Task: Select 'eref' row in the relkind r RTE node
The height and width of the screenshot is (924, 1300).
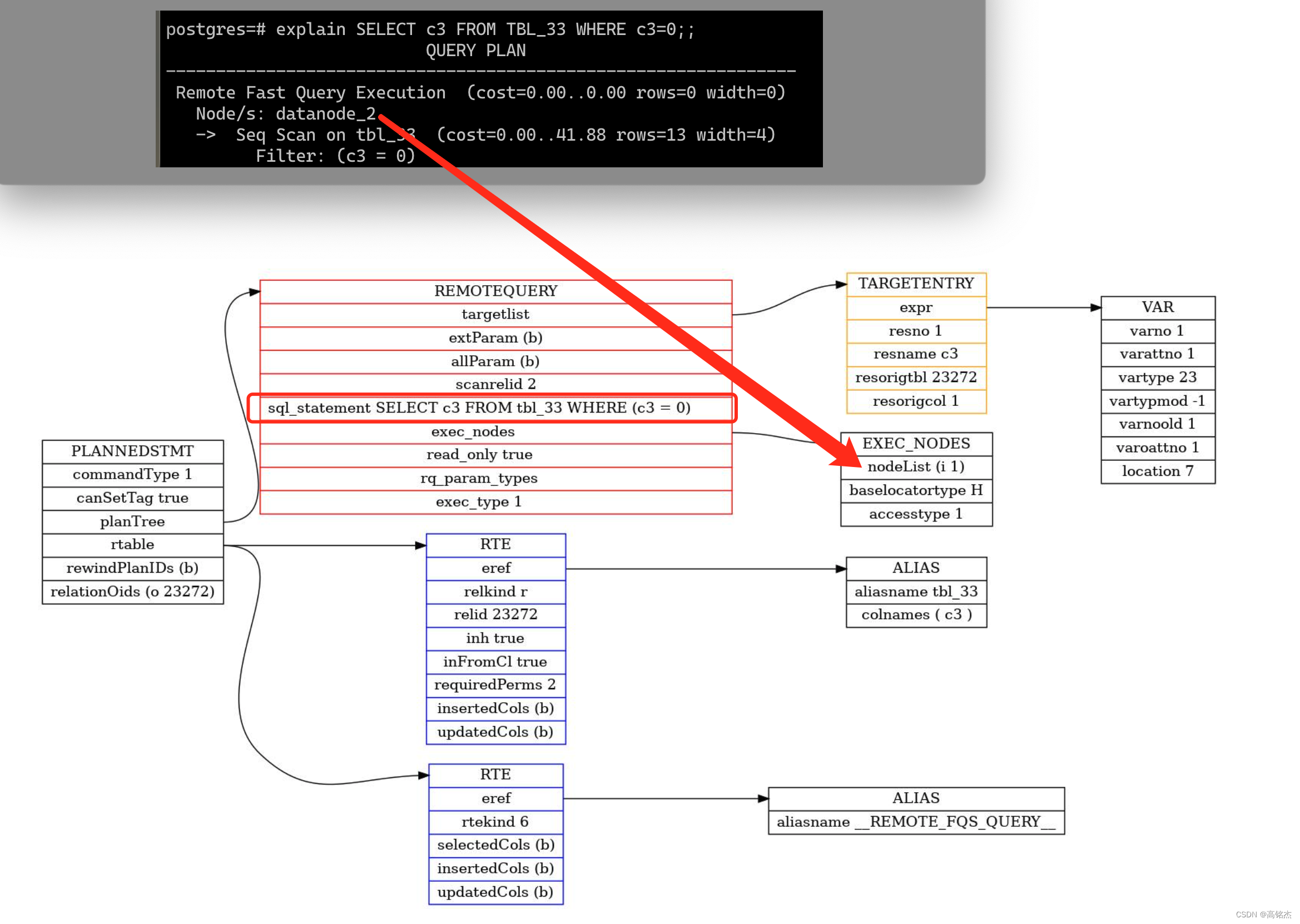Action: 495,568
